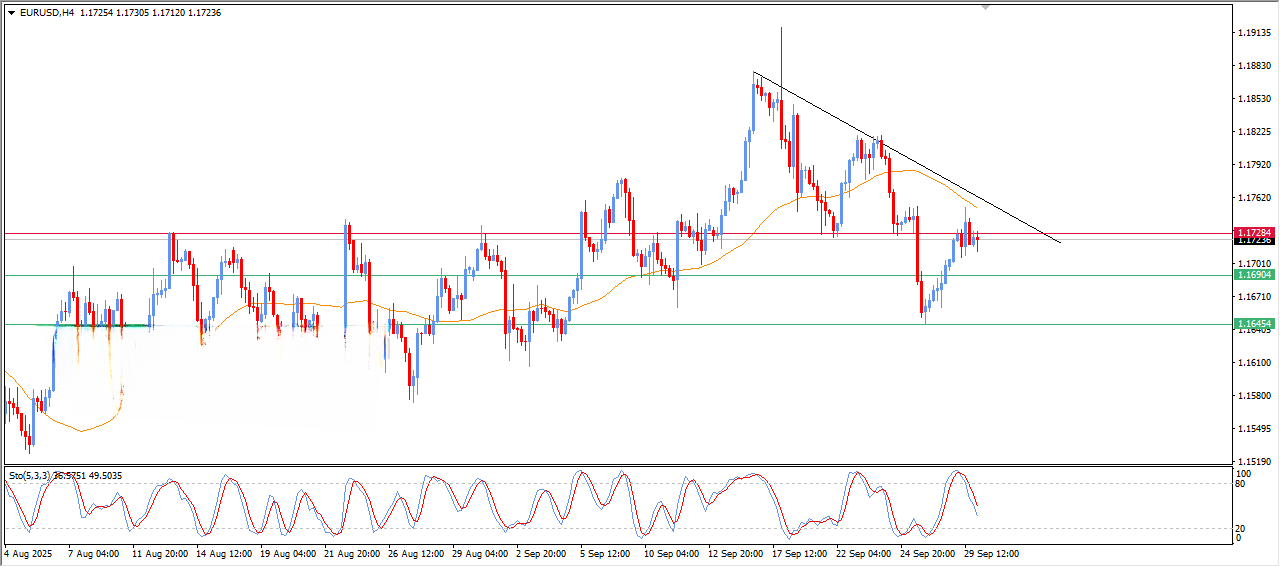The image size is (1280, 567).
Task: Click the 1.19135 value on price scale
Action: [x=1254, y=33]
